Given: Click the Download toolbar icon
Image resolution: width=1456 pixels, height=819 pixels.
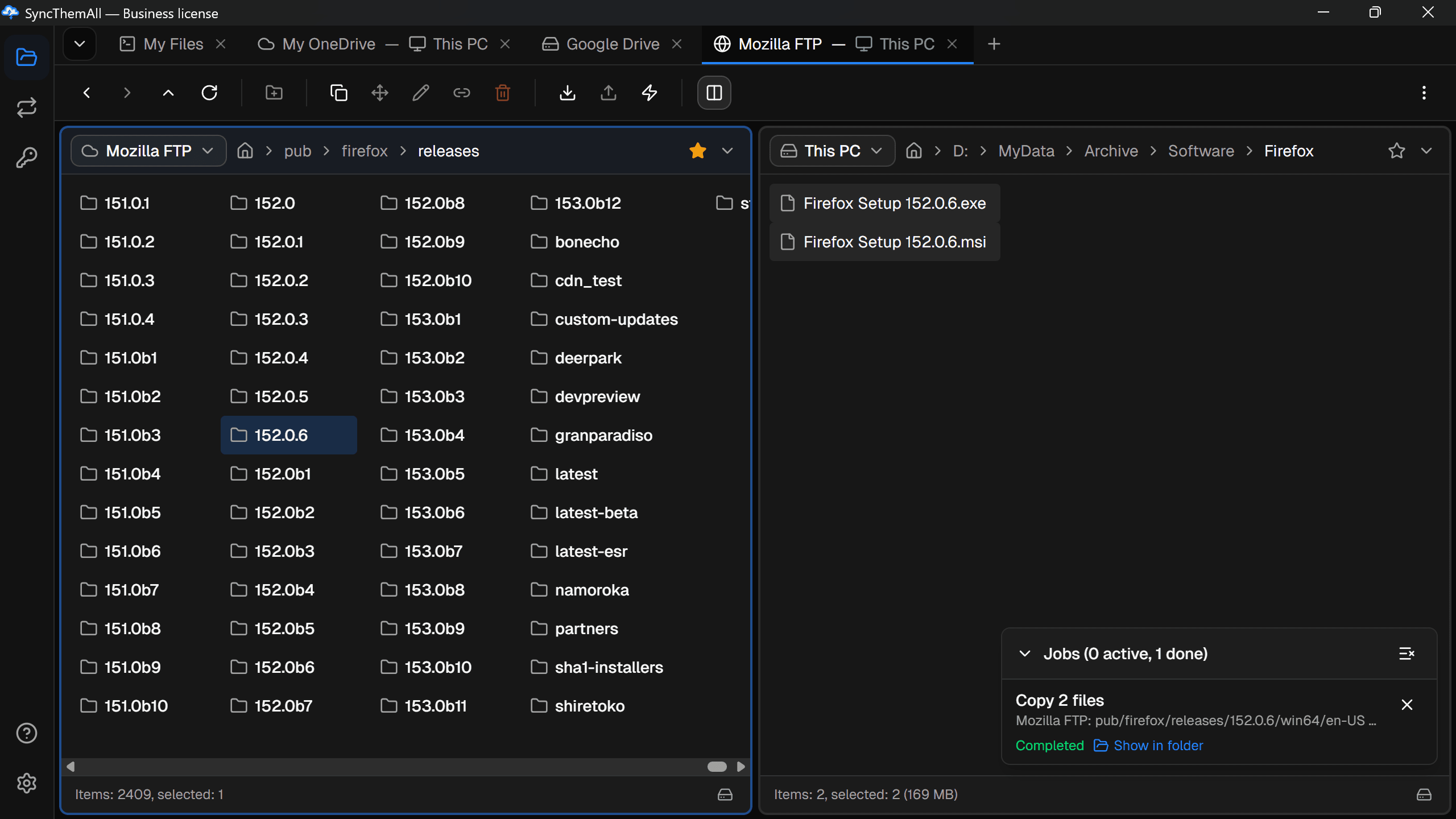Looking at the screenshot, I should pyautogui.click(x=568, y=93).
